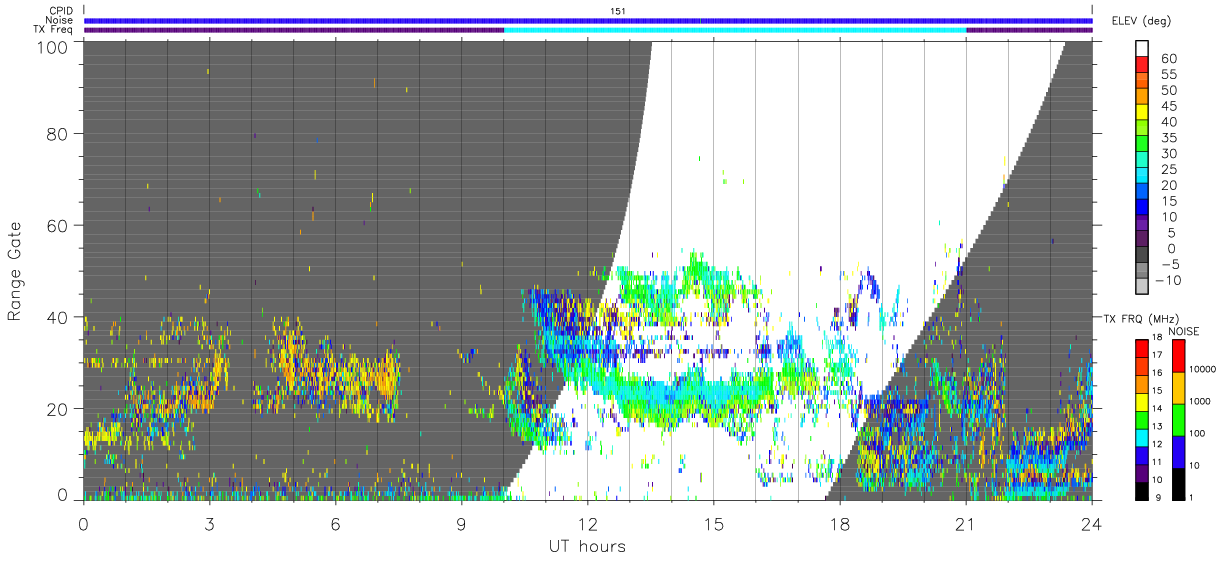1228x567 pixels.
Task: Click NOISE legend label 1000
Action: [1201, 403]
